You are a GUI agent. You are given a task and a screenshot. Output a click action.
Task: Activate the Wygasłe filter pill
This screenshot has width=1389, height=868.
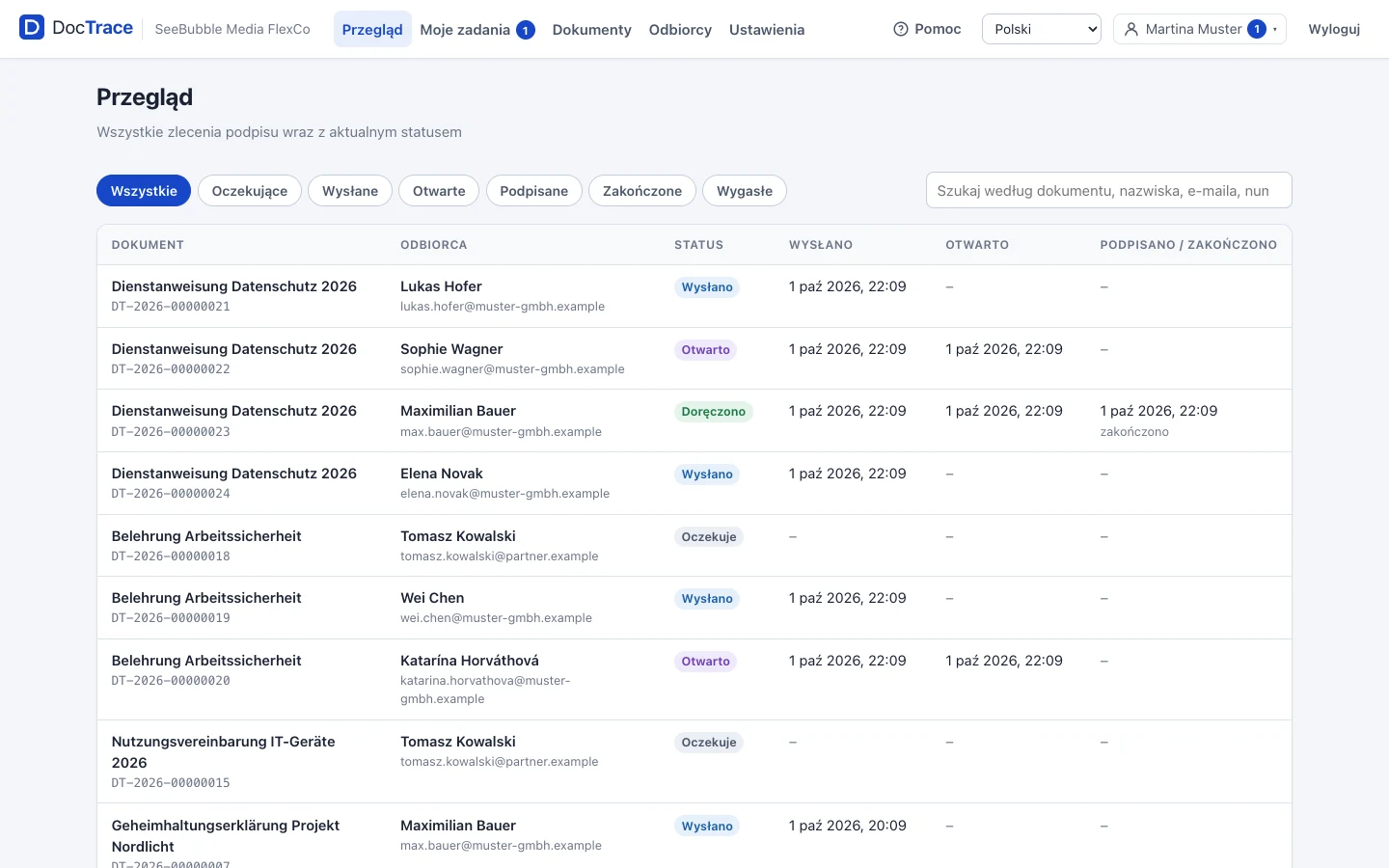tap(745, 191)
